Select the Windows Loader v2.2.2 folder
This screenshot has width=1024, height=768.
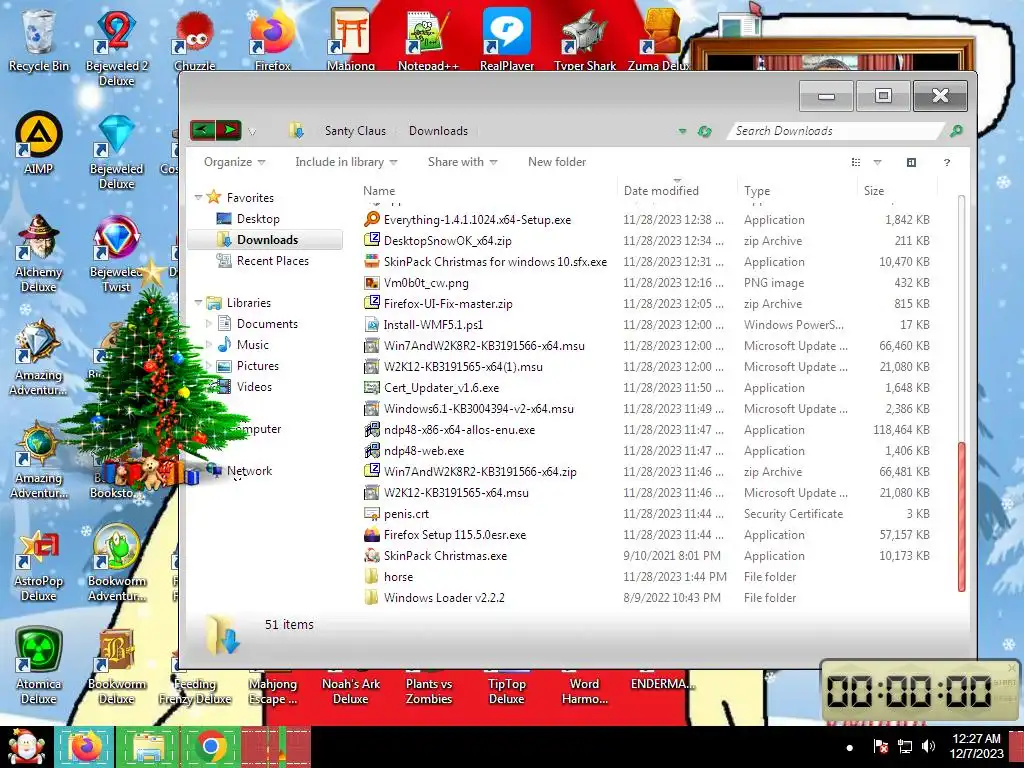pyautogui.click(x=444, y=598)
